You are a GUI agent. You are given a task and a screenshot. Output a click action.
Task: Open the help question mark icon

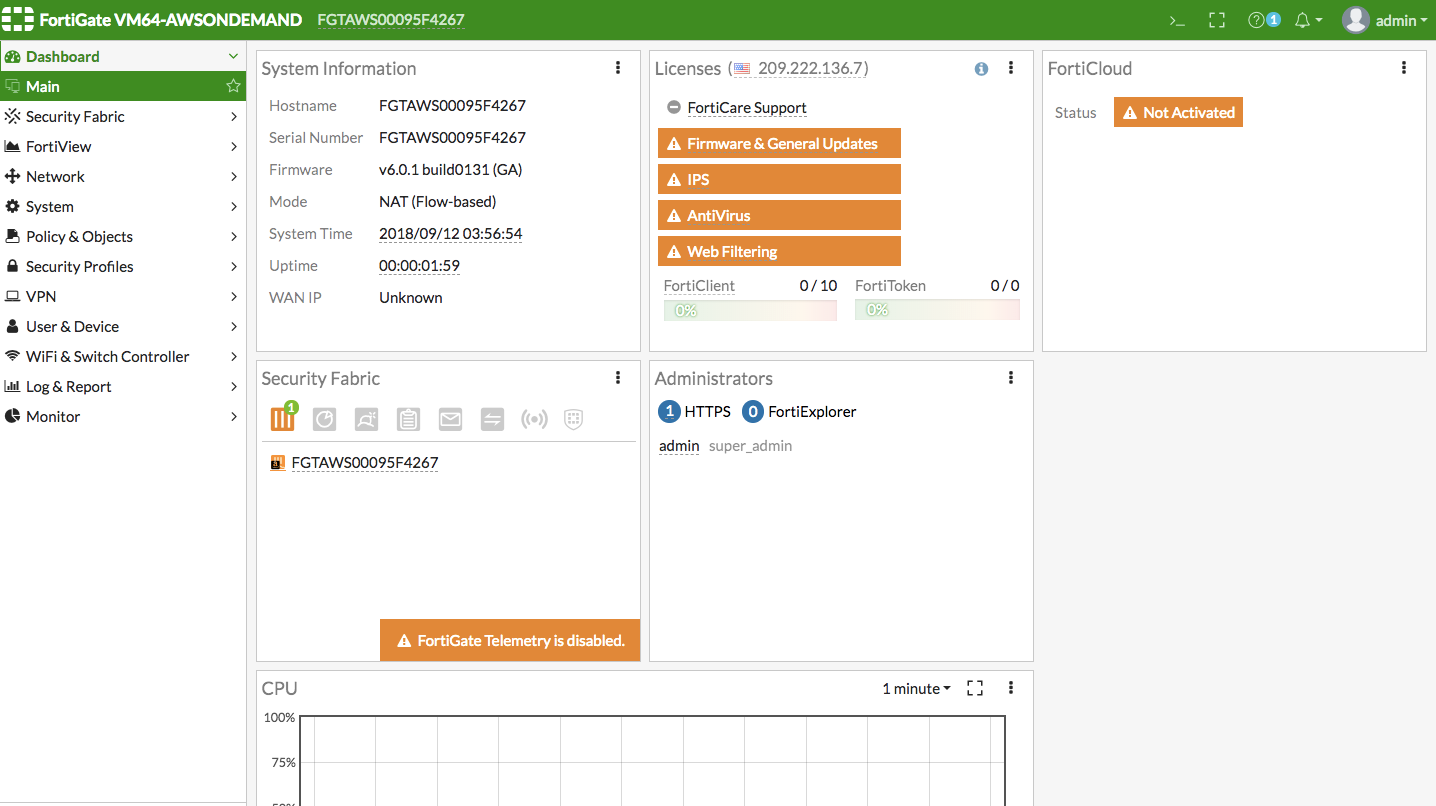coord(1256,20)
